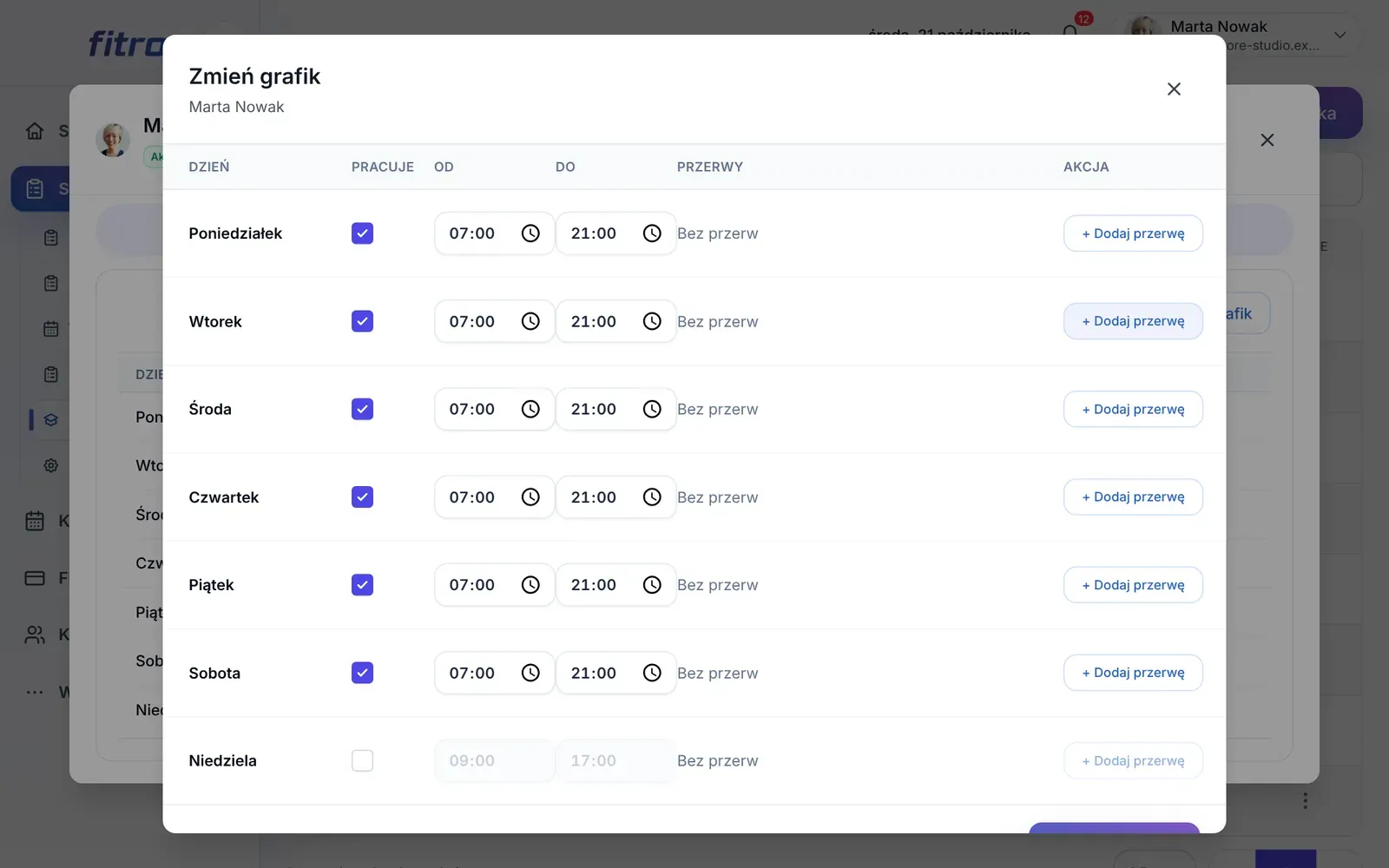
Task: Click the Środa end time field 21:00
Action: [x=616, y=409]
